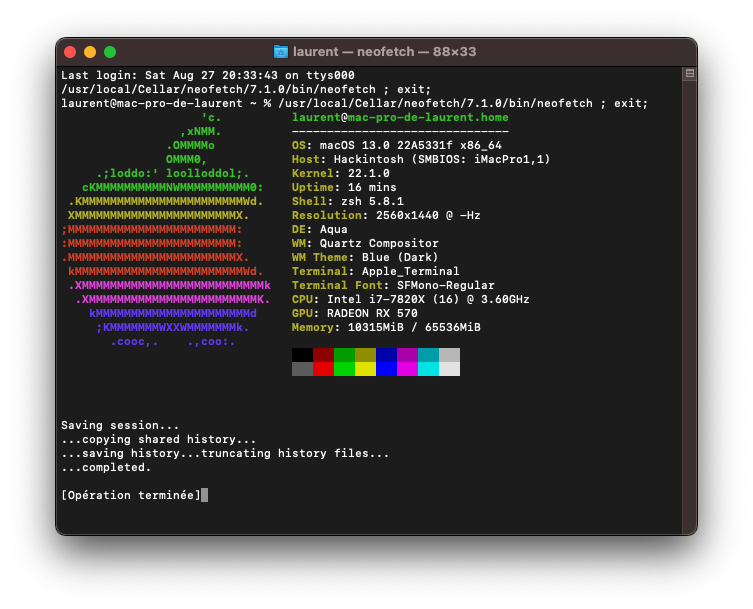This screenshot has height=609, width=753.
Task: Click the 'laurent@mac-pro-de-laurent ~ %' prompt line
Action: [x=354, y=103]
